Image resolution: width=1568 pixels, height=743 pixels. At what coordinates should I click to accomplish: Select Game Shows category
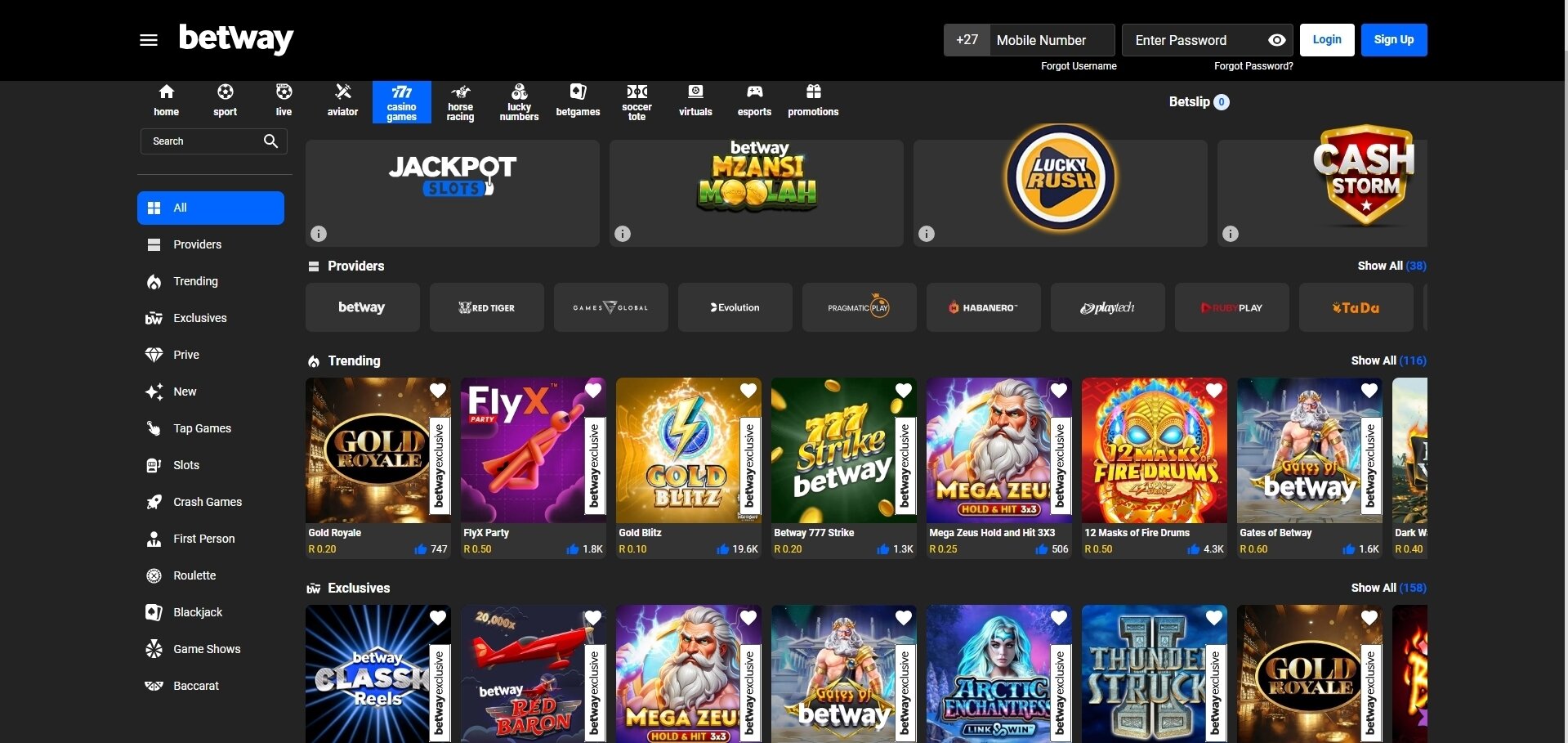[211, 649]
